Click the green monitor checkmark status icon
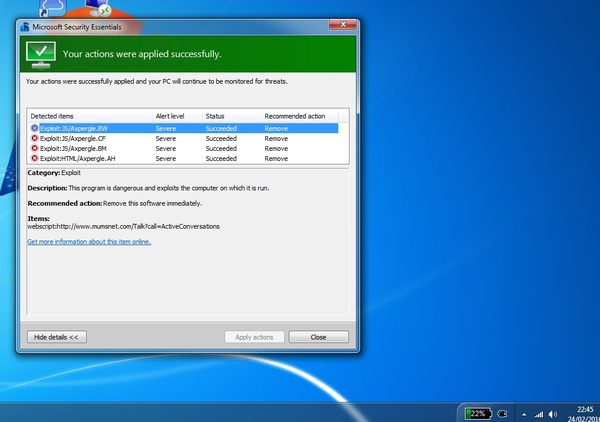600x422 pixels. point(41,55)
